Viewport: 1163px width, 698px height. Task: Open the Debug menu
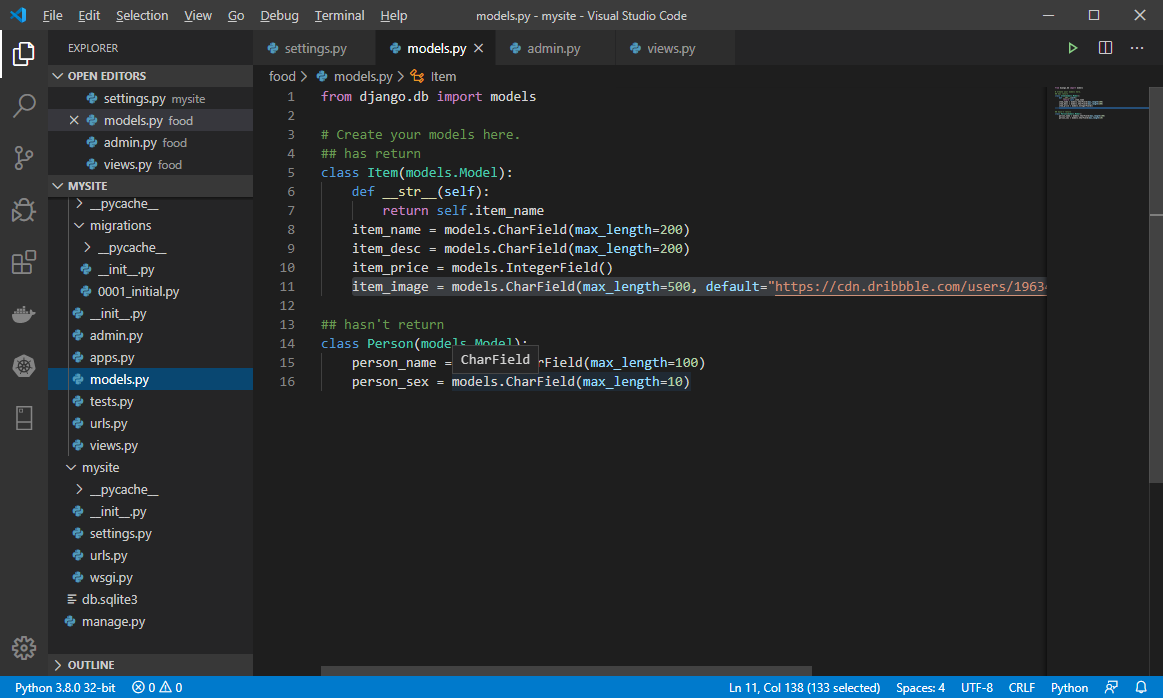point(279,15)
